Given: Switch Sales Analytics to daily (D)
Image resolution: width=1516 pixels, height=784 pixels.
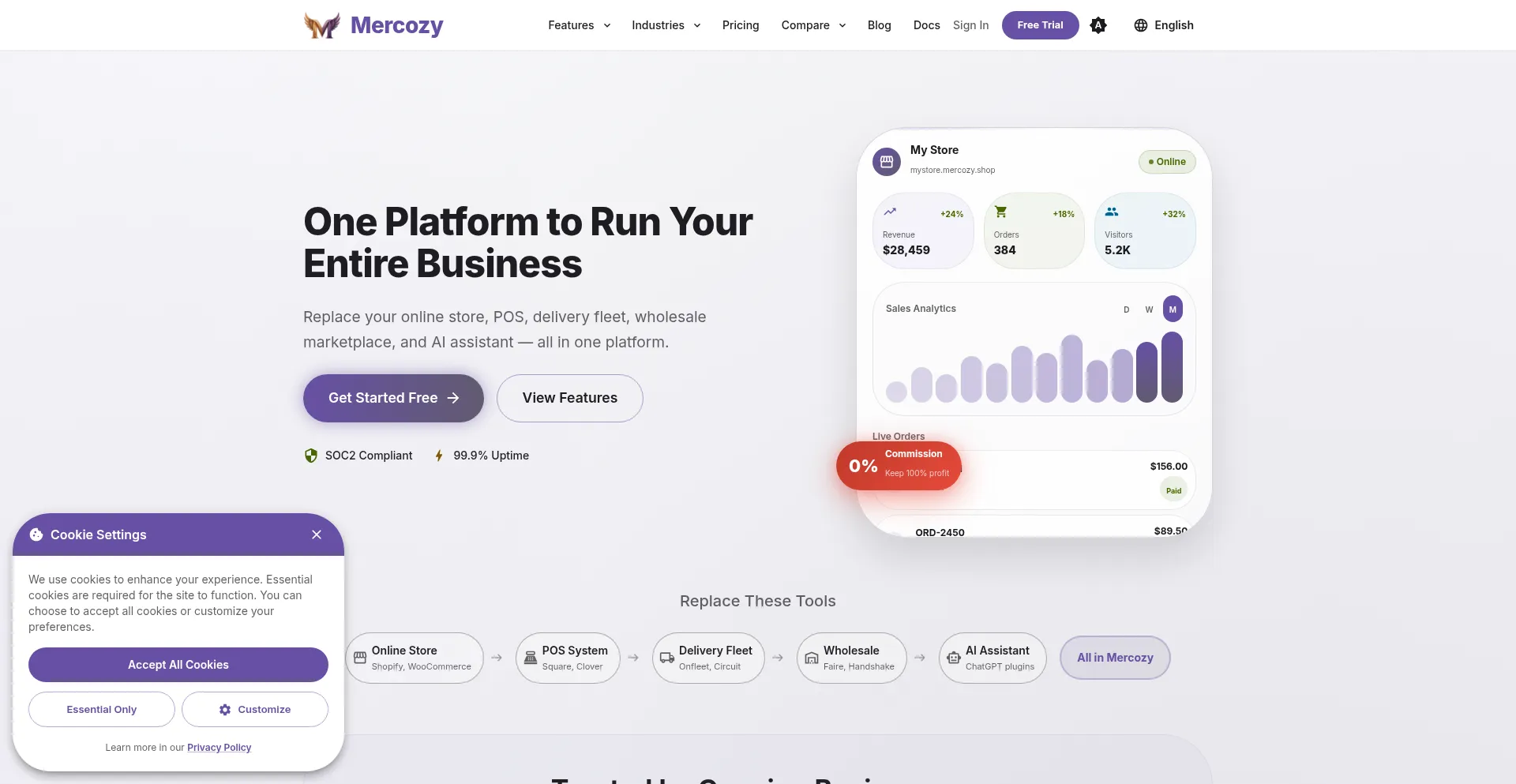Looking at the screenshot, I should tap(1126, 309).
